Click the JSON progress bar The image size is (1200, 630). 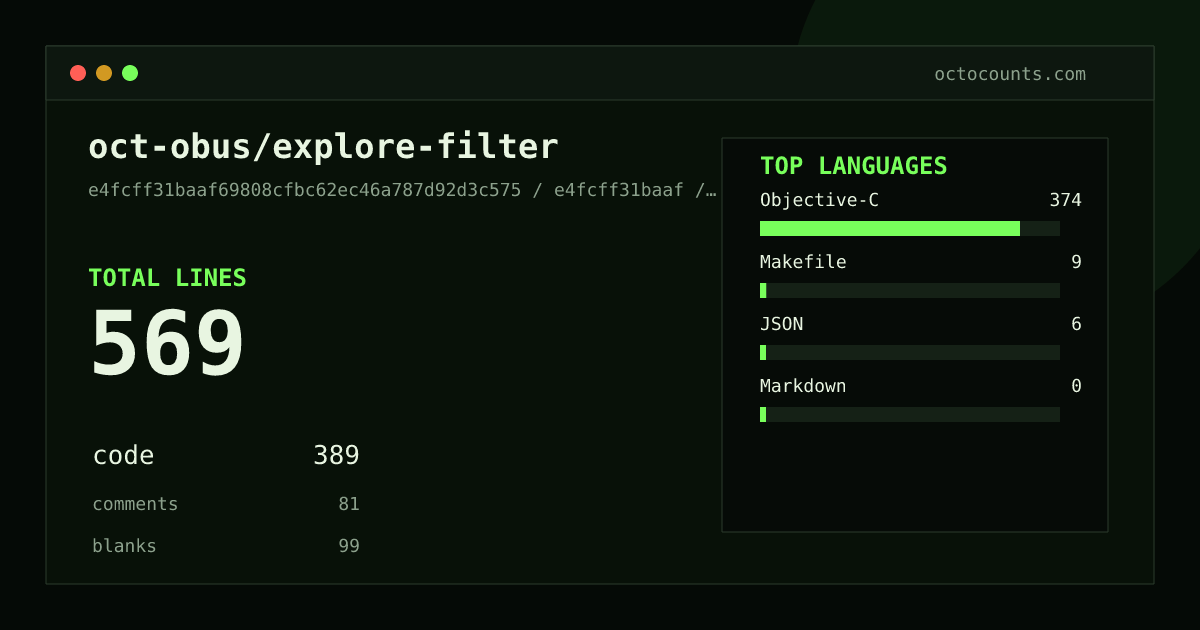(x=910, y=352)
